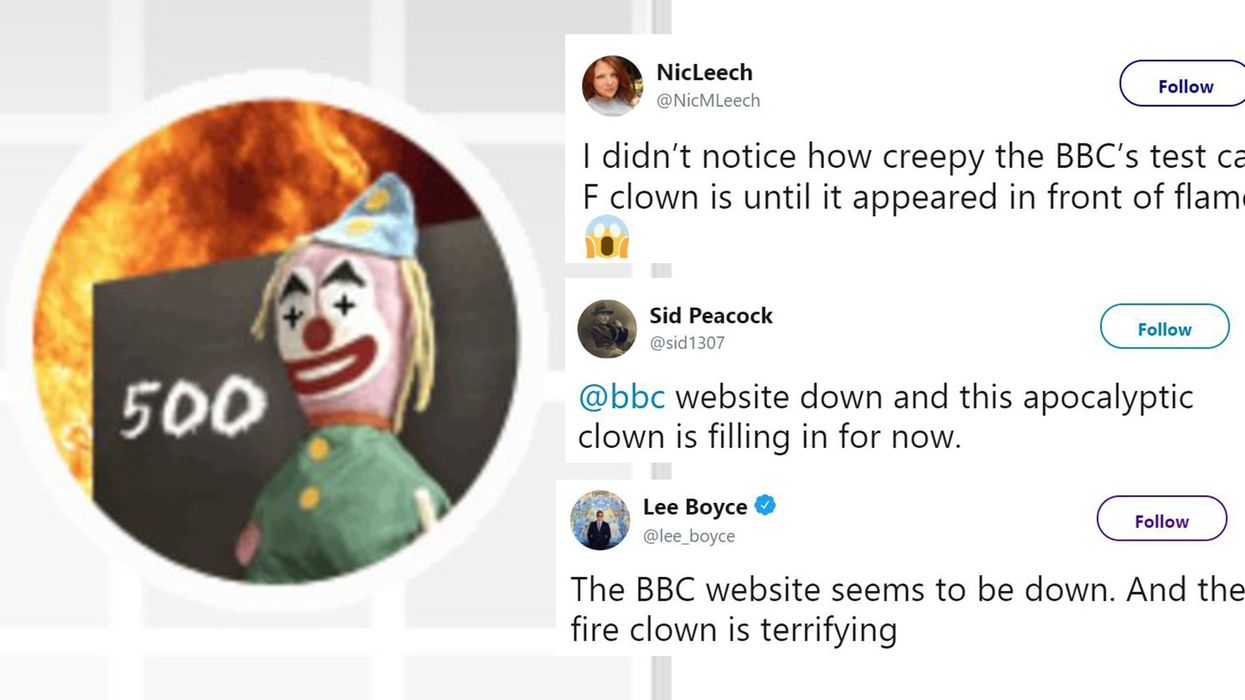Click the verified badge beside Lee Boyce
Image resolution: width=1245 pixels, height=700 pixels.
point(765,506)
